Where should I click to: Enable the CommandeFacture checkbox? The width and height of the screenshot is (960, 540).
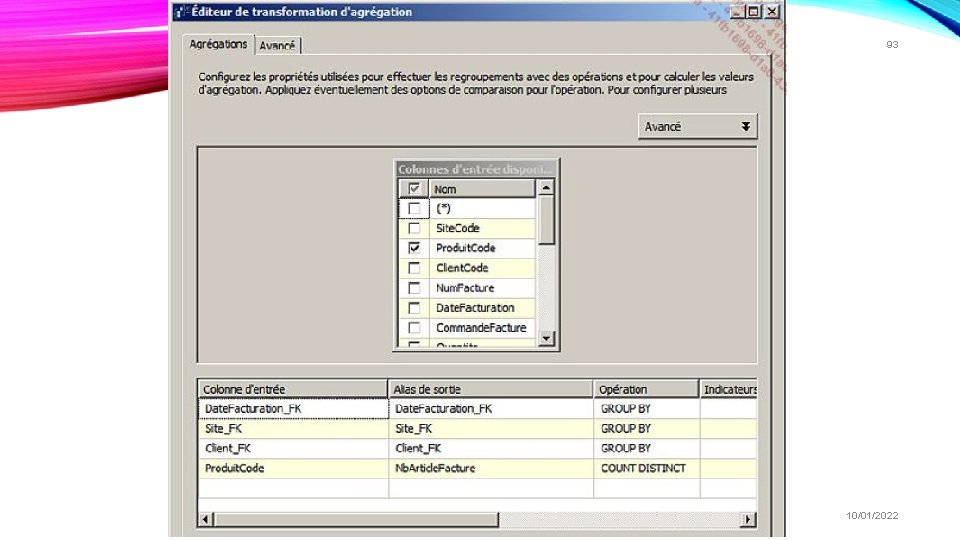(x=414, y=328)
